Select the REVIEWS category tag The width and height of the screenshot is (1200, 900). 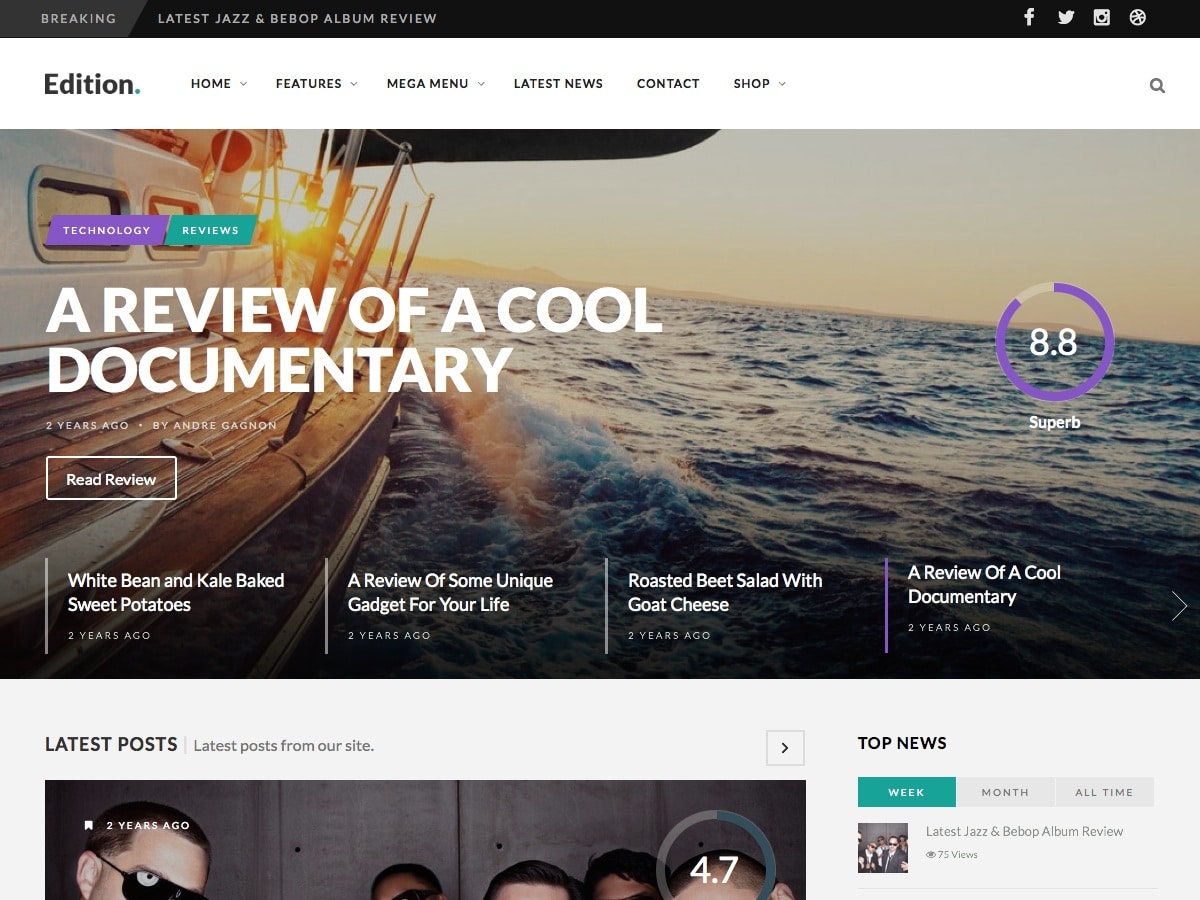click(x=211, y=230)
